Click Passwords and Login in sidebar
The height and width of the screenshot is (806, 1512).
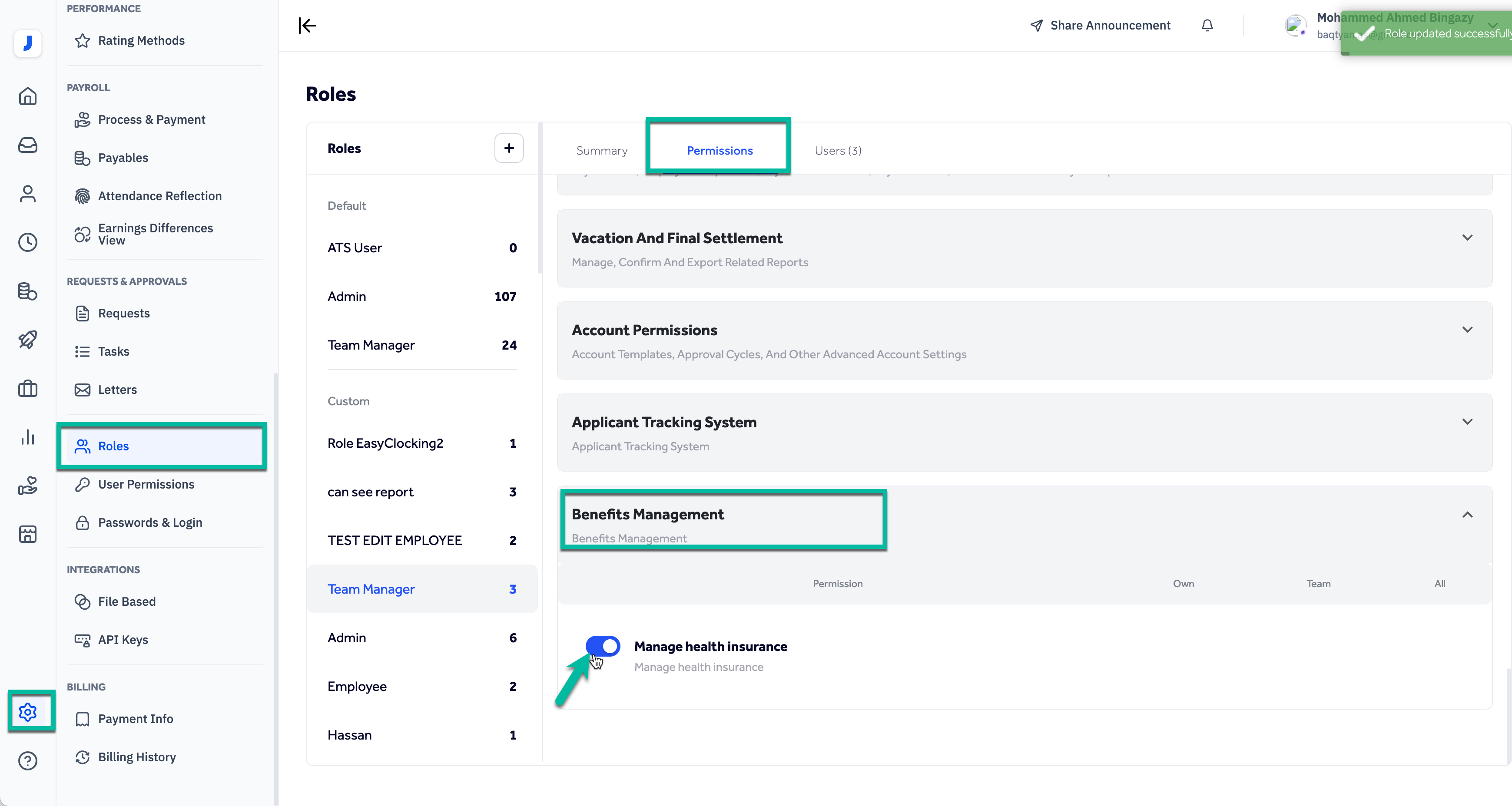tap(150, 522)
